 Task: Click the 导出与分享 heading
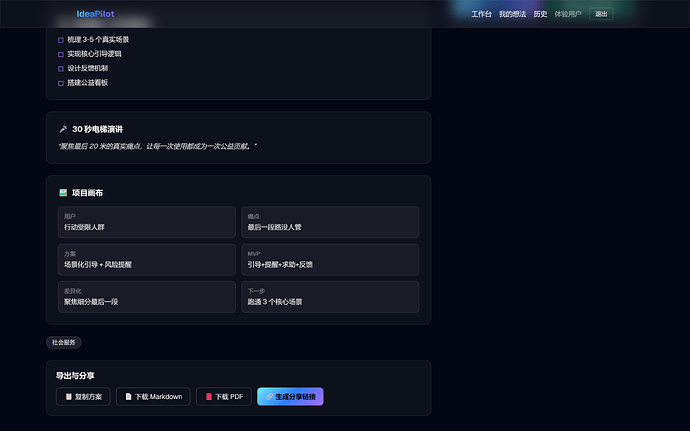point(75,376)
